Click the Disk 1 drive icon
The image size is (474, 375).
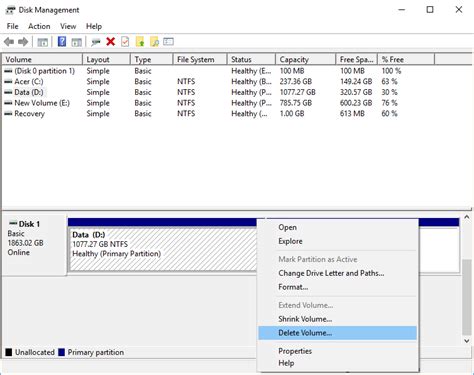point(13,223)
